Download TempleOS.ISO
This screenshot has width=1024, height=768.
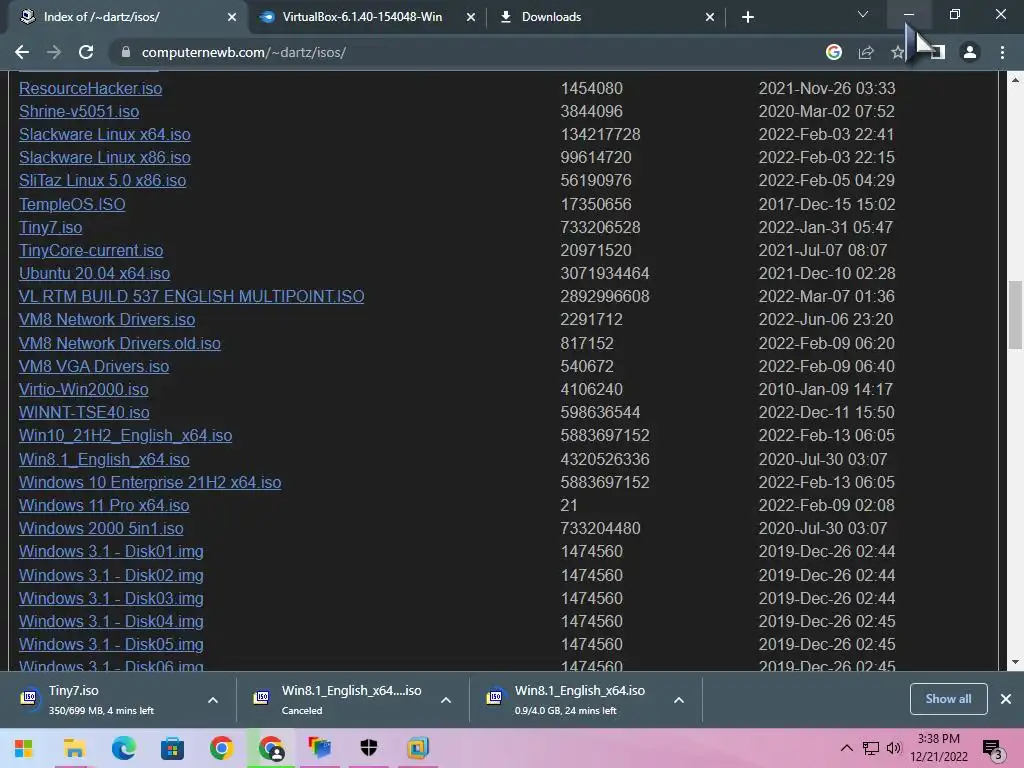(72, 204)
